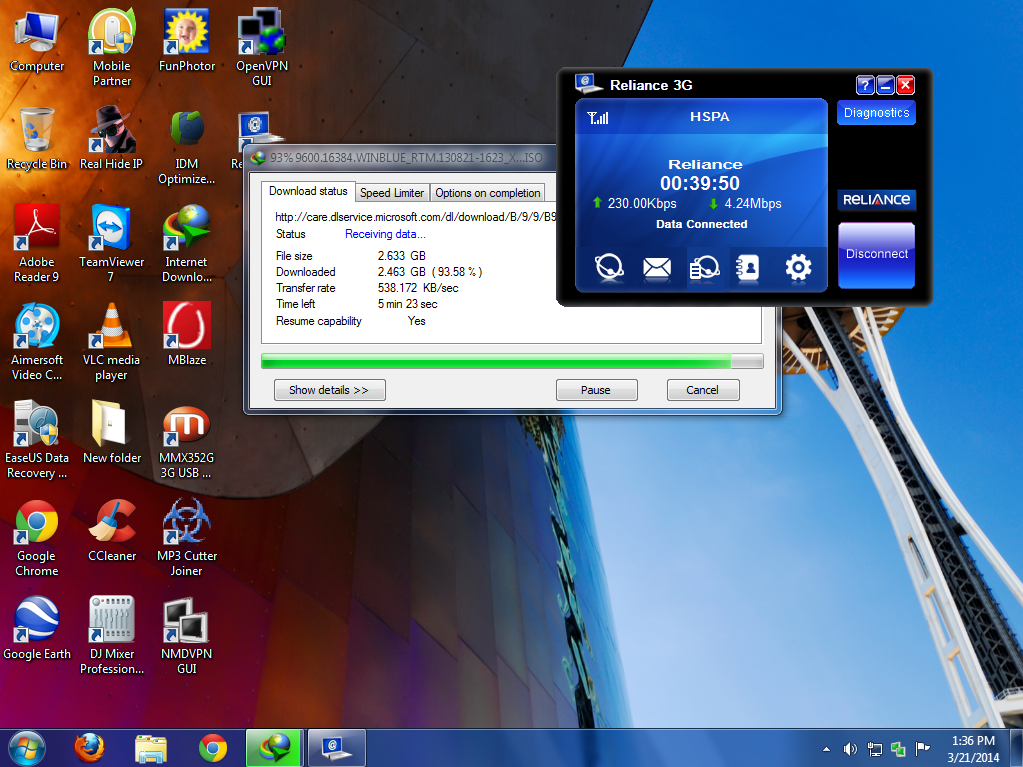Open CCleaner desktop shortcut
This screenshot has width=1023, height=767.
(x=112, y=531)
